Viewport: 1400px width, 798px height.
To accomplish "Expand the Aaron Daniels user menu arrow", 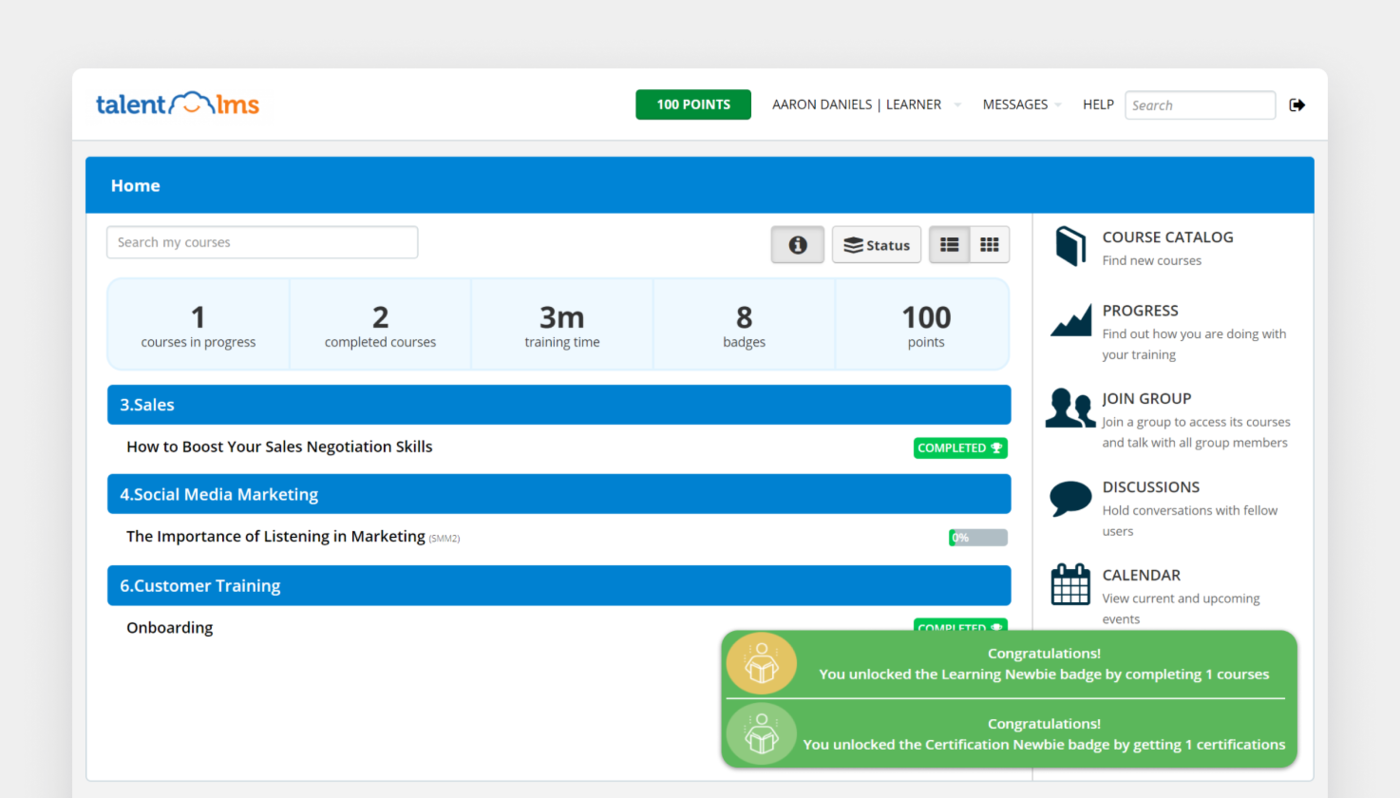I will pyautogui.click(x=957, y=105).
